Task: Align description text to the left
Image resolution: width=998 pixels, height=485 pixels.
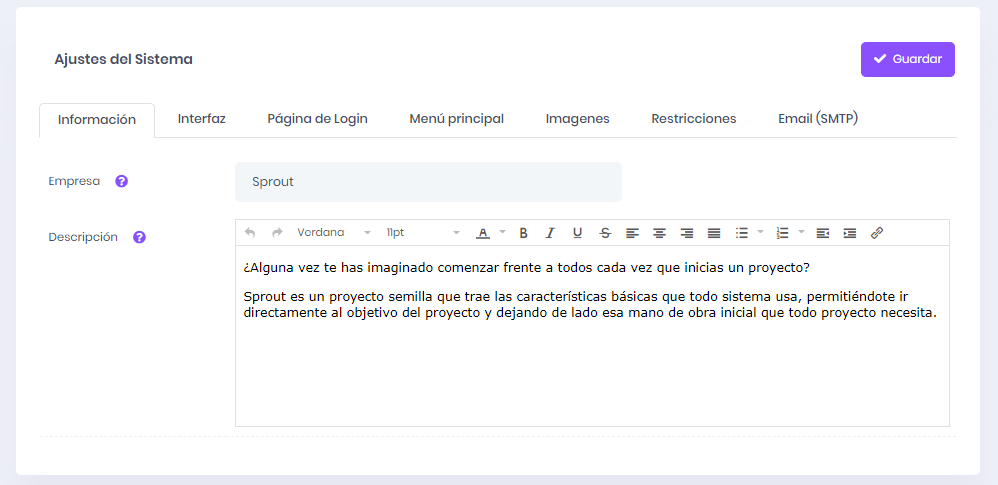Action: (632, 233)
